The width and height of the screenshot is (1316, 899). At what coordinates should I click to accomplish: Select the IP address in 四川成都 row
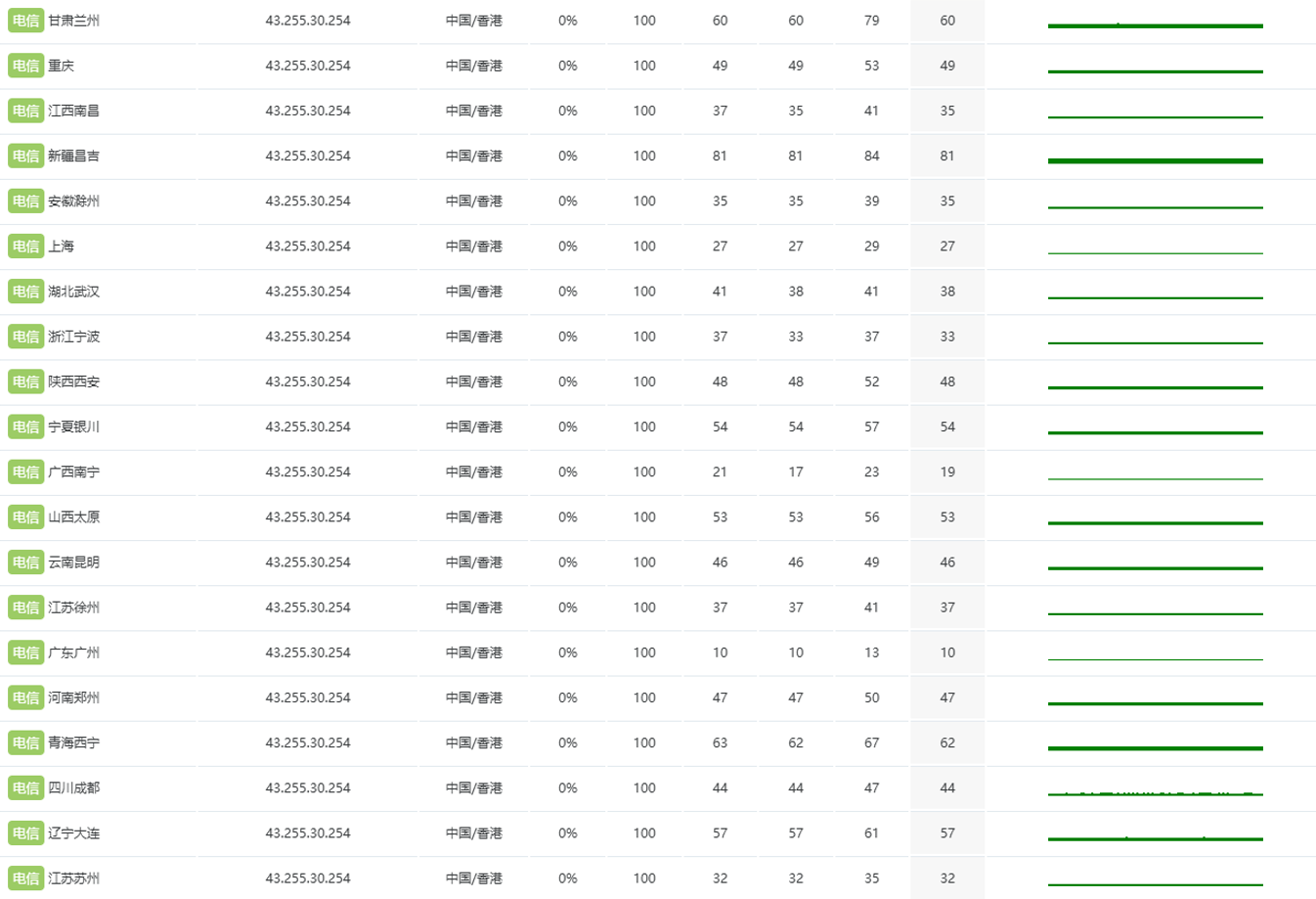[x=308, y=787]
